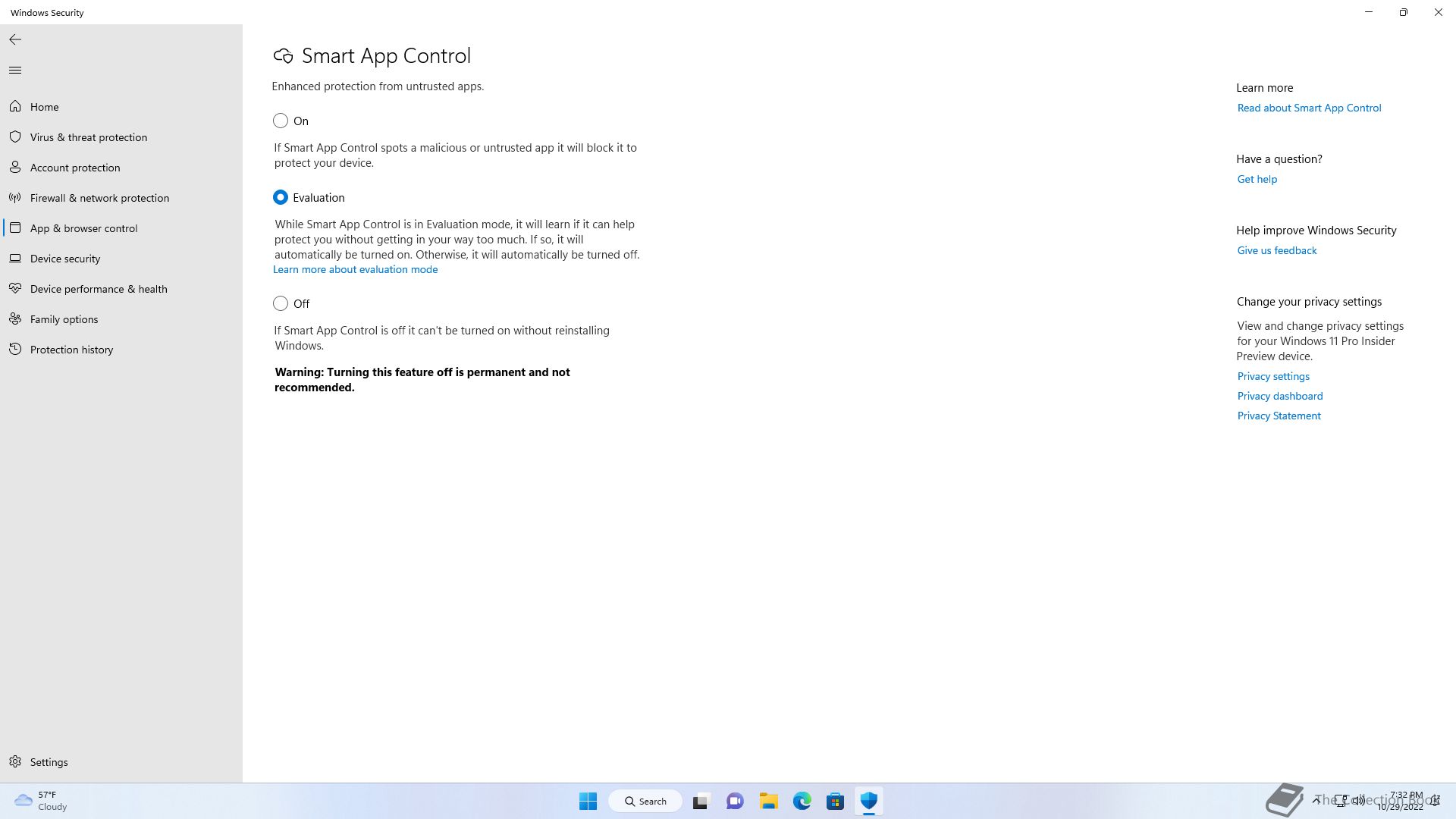Restore down the Windows Security window
Image resolution: width=1456 pixels, height=819 pixels.
point(1404,12)
